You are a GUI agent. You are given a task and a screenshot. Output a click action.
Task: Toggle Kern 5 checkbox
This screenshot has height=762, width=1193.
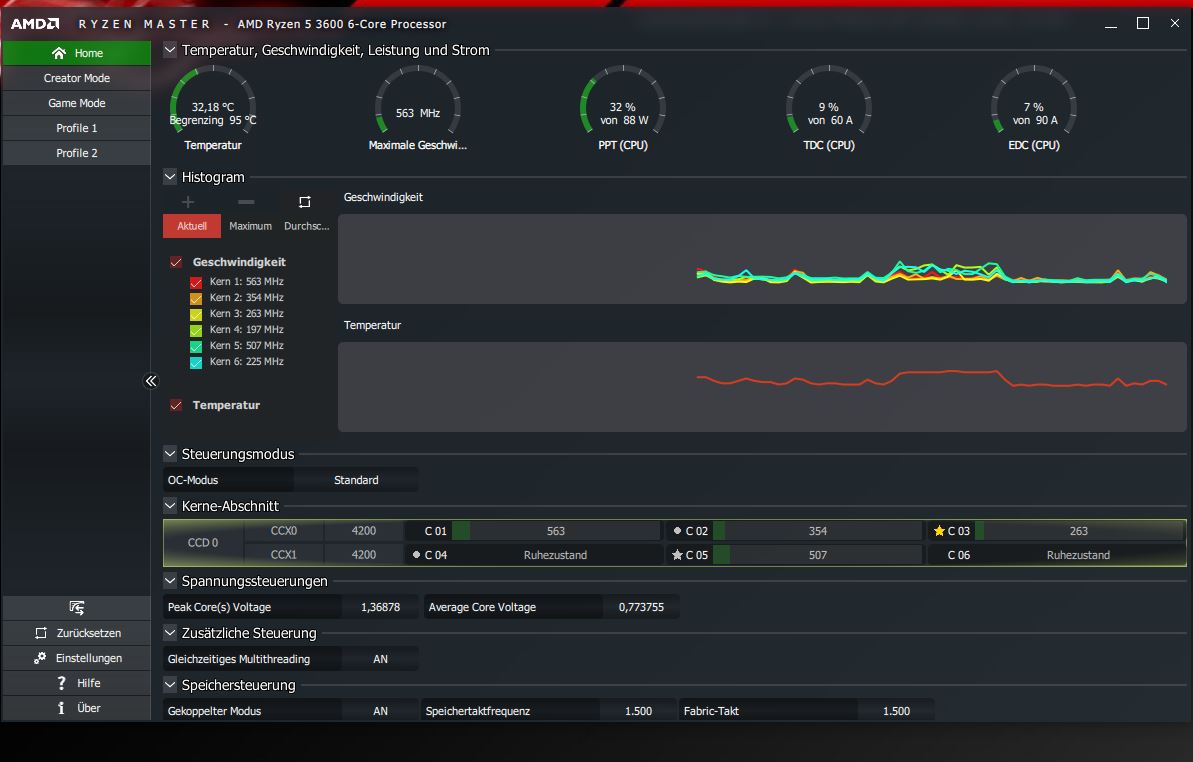point(196,346)
